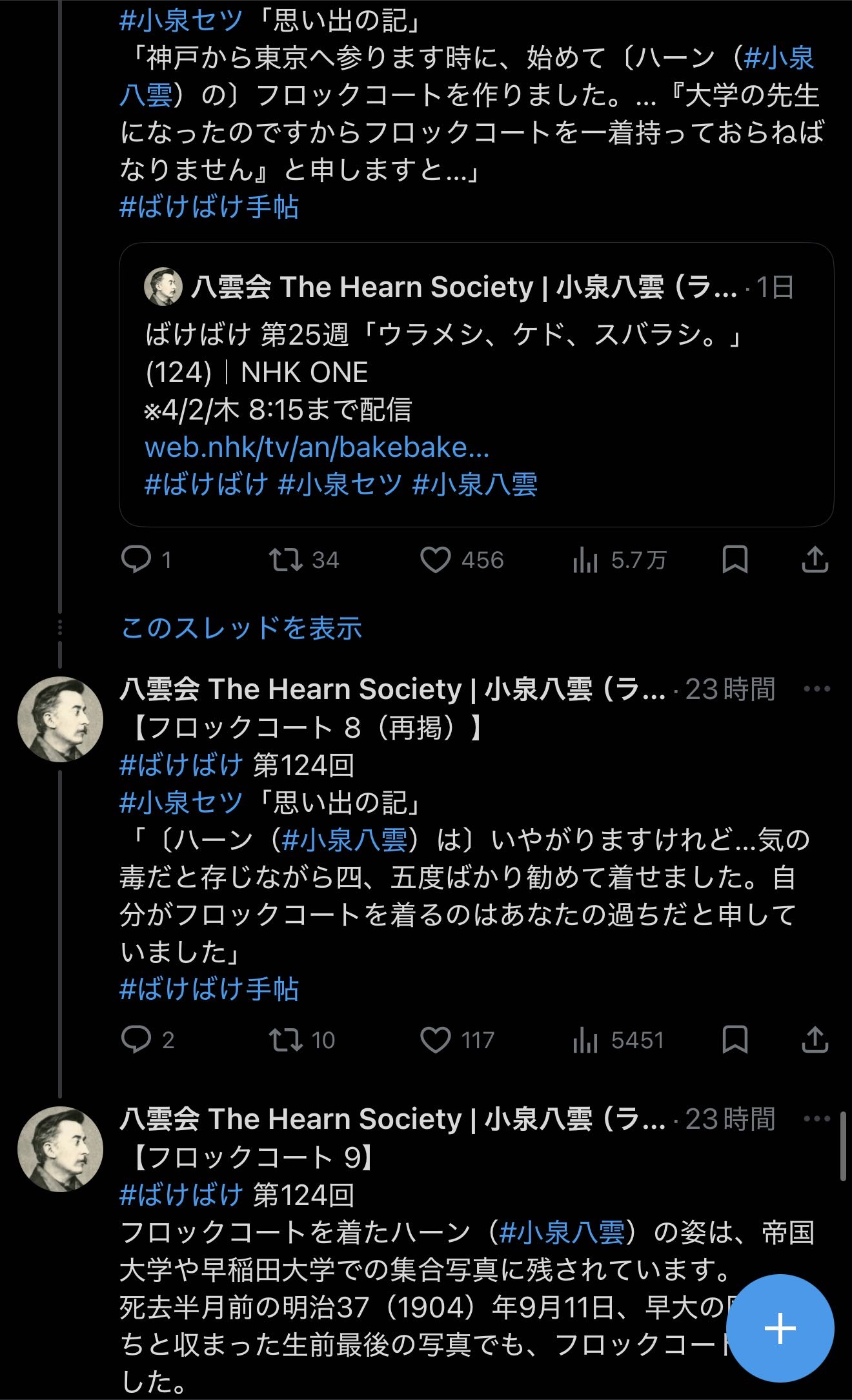View analytics showing 5451 views

(x=585, y=1040)
